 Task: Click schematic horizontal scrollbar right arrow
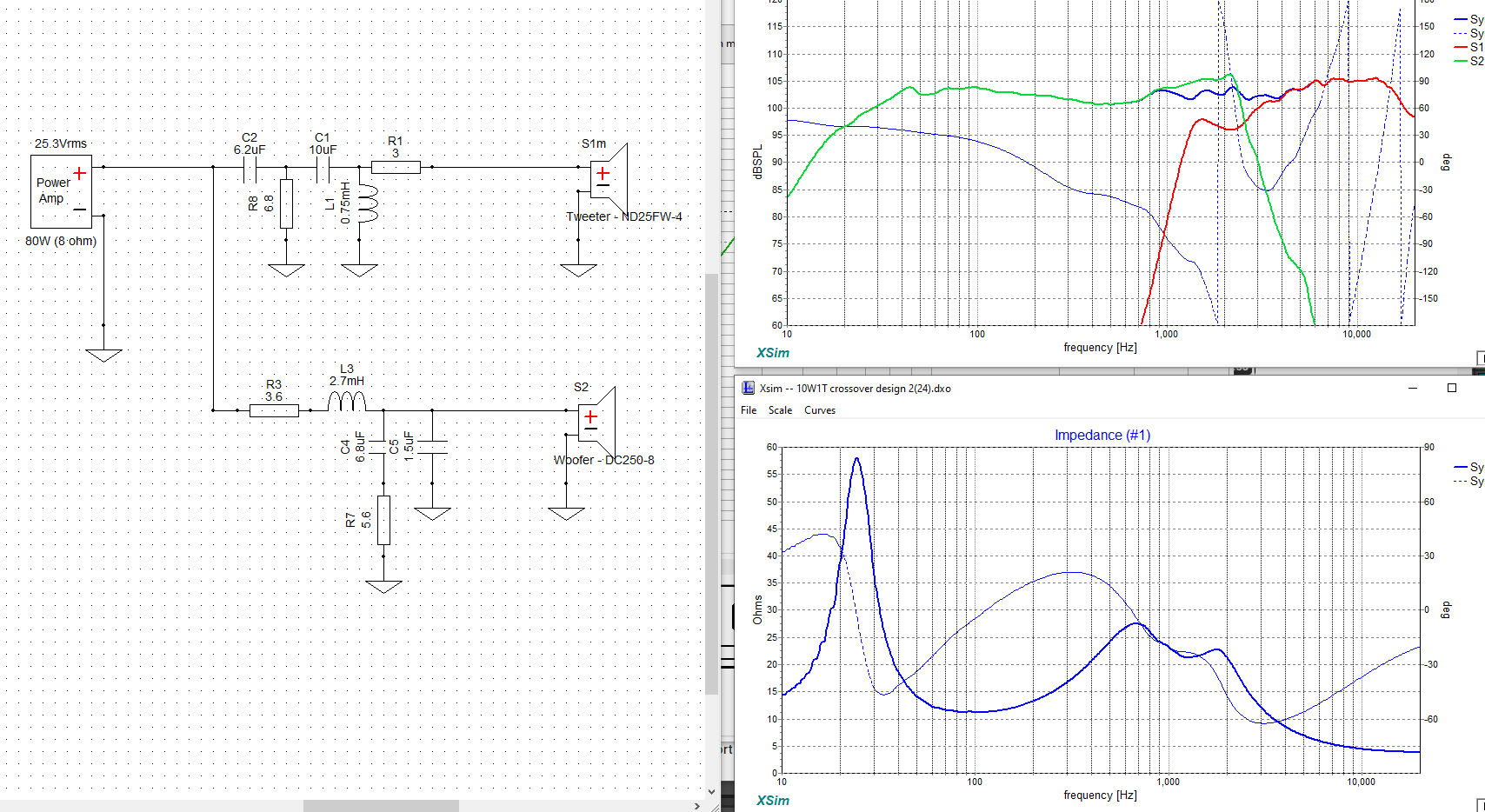pos(696,806)
